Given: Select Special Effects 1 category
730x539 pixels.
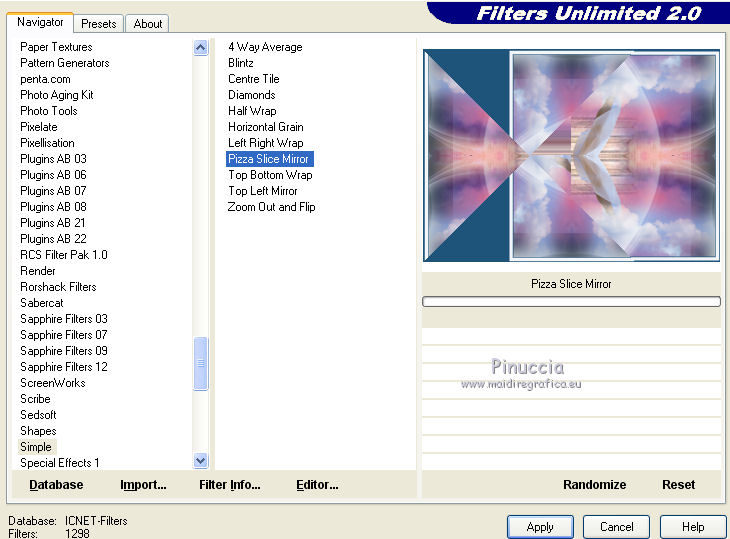Looking at the screenshot, I should click(x=60, y=463).
